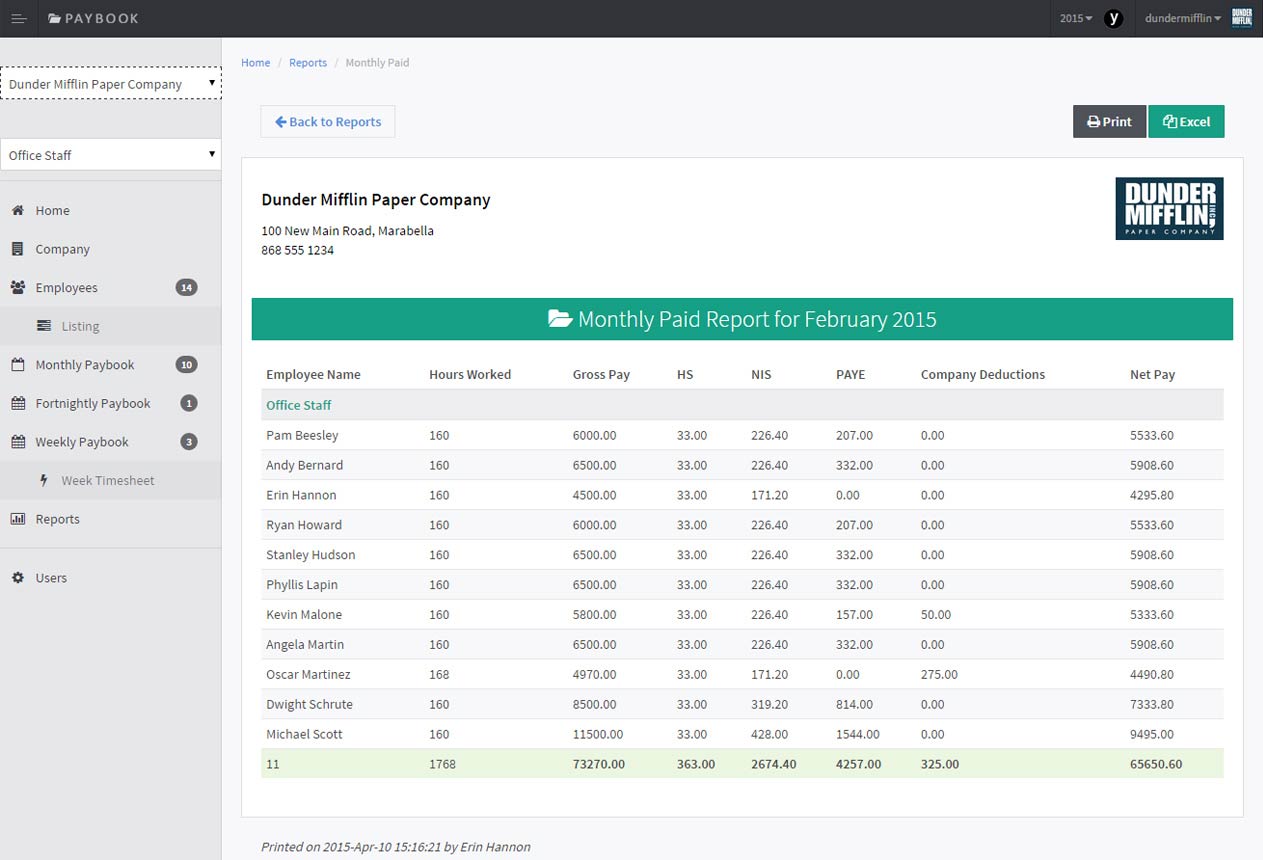Open Home in the sidebar menu

pyautogui.click(x=110, y=210)
